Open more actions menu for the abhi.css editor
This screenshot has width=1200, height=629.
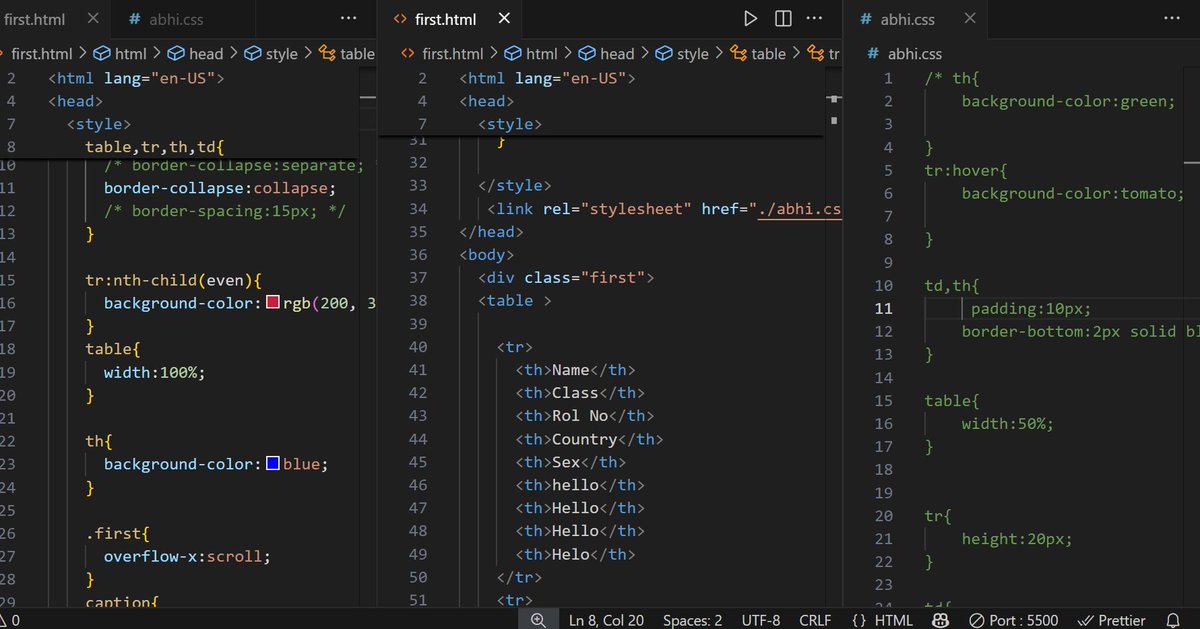click(x=1171, y=17)
